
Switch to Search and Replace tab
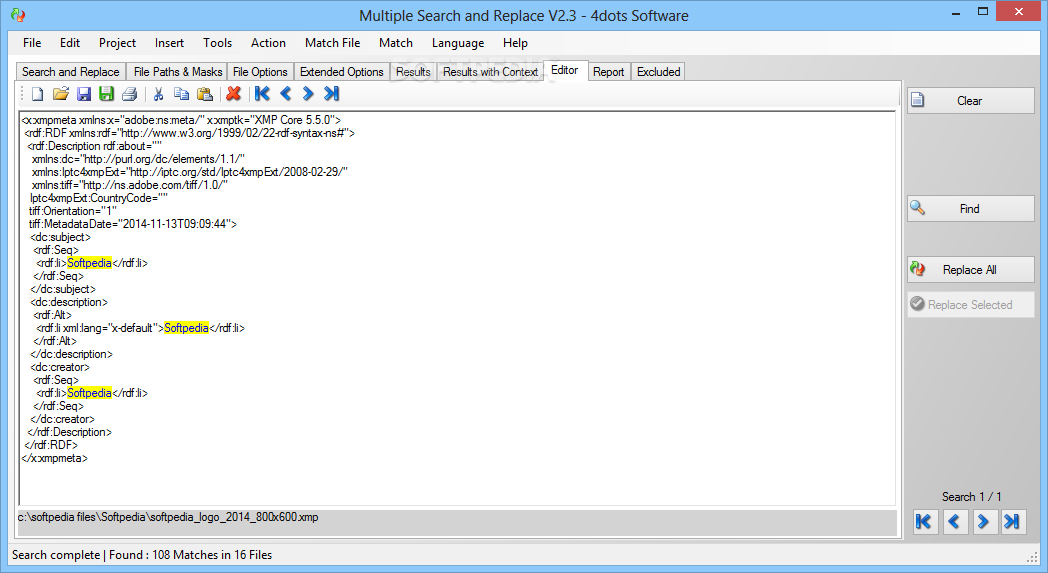tap(71, 72)
